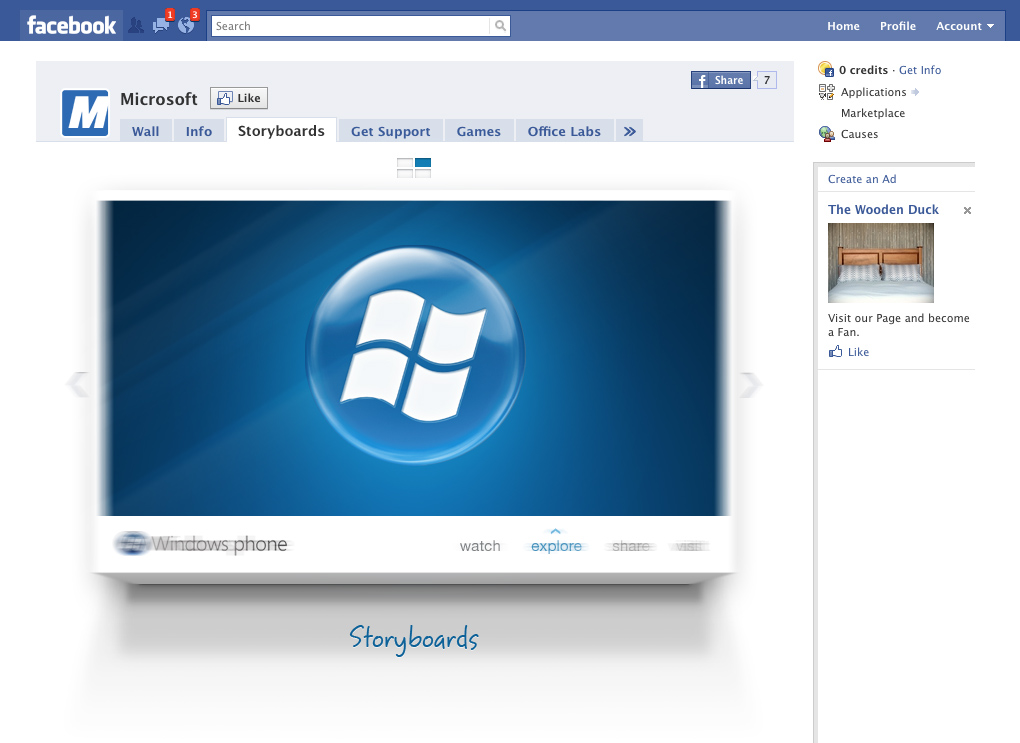Open the Games tab
1020x743 pixels.
pyautogui.click(x=479, y=131)
